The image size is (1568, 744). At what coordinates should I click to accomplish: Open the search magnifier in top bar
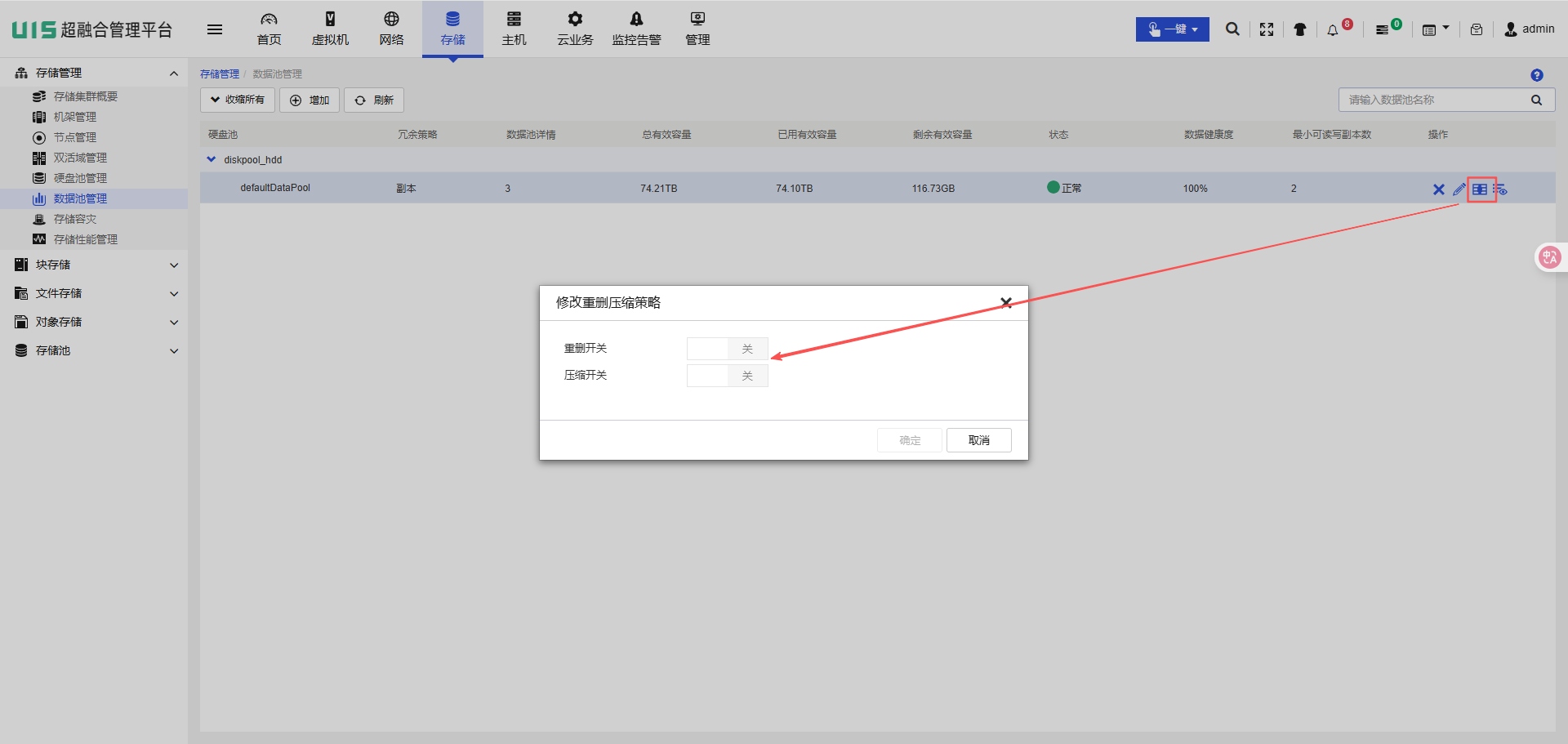(1232, 29)
